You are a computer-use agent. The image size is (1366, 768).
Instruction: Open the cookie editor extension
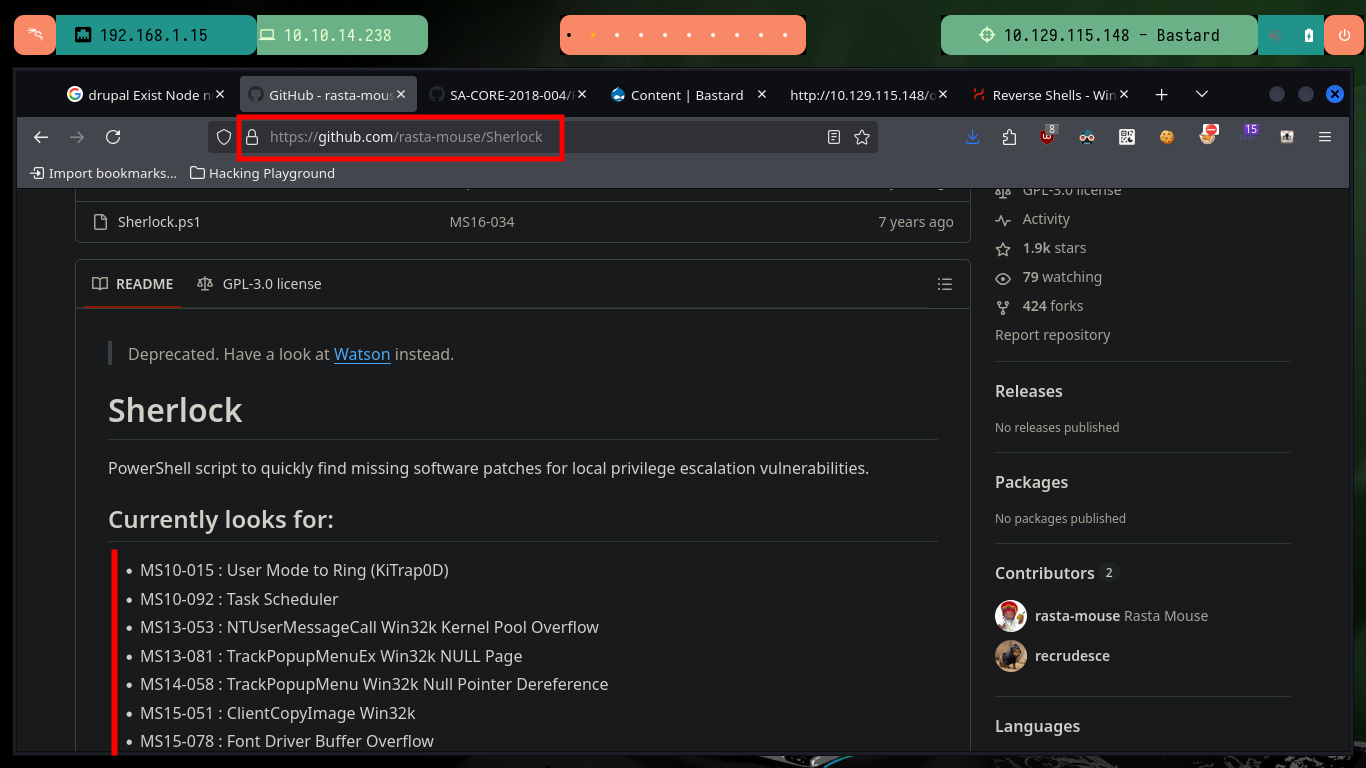coord(1167,137)
